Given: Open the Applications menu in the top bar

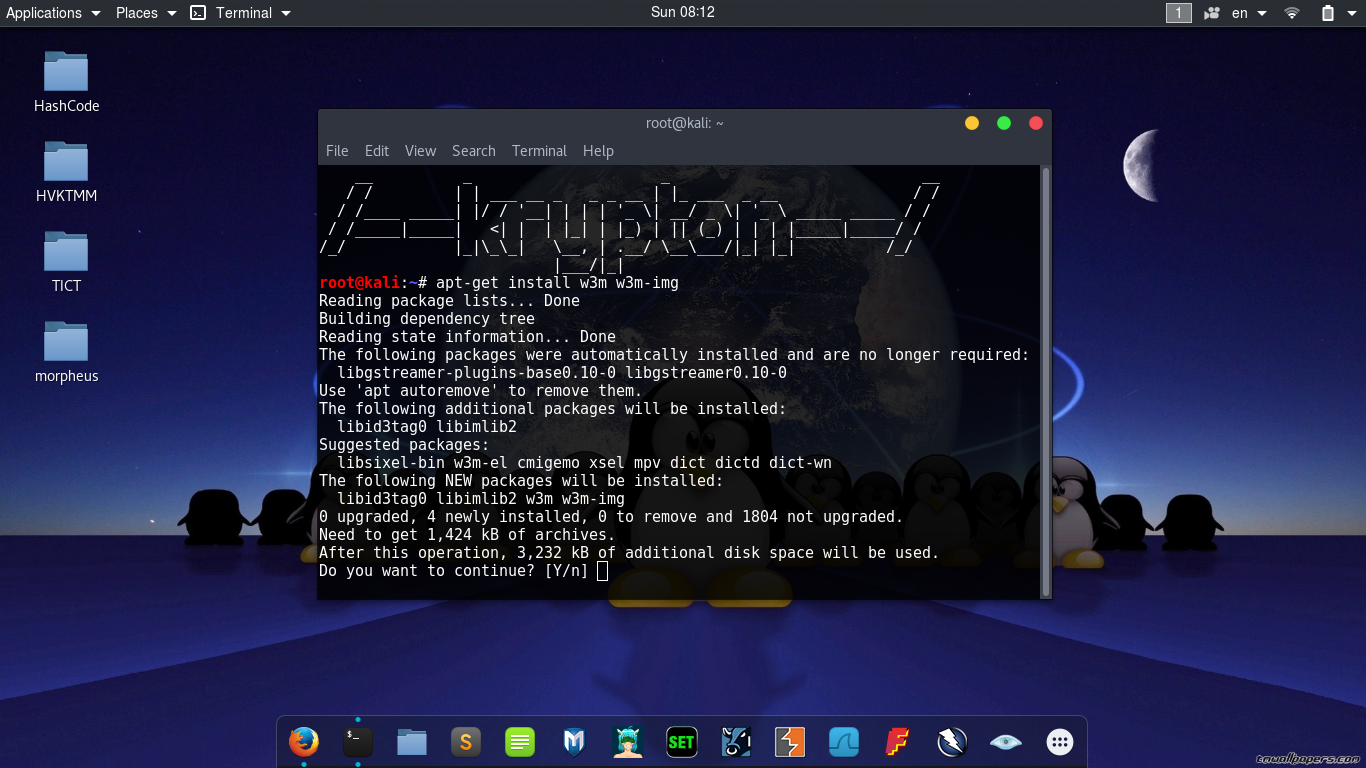Looking at the screenshot, I should coord(53,13).
